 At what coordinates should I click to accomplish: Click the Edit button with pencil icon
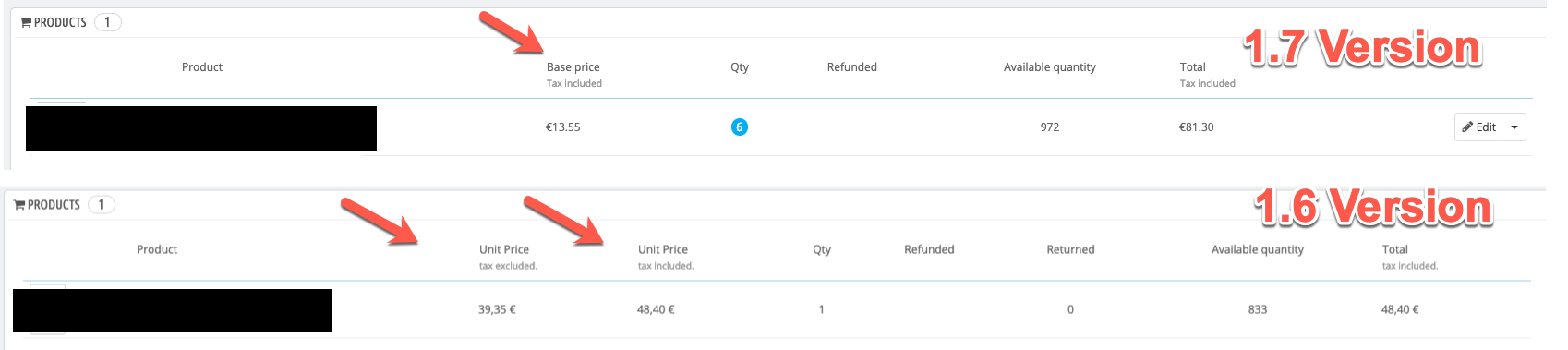pos(1479,127)
